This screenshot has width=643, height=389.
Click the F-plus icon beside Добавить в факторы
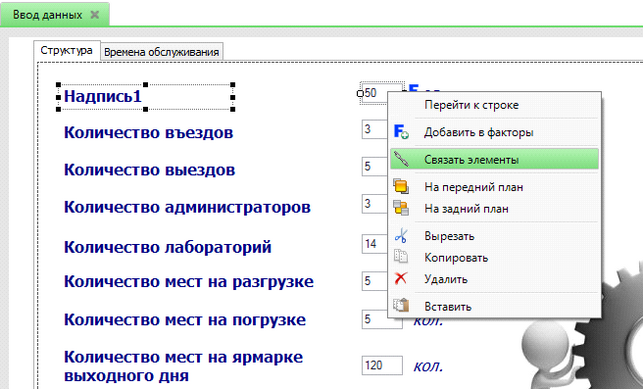coord(401,132)
